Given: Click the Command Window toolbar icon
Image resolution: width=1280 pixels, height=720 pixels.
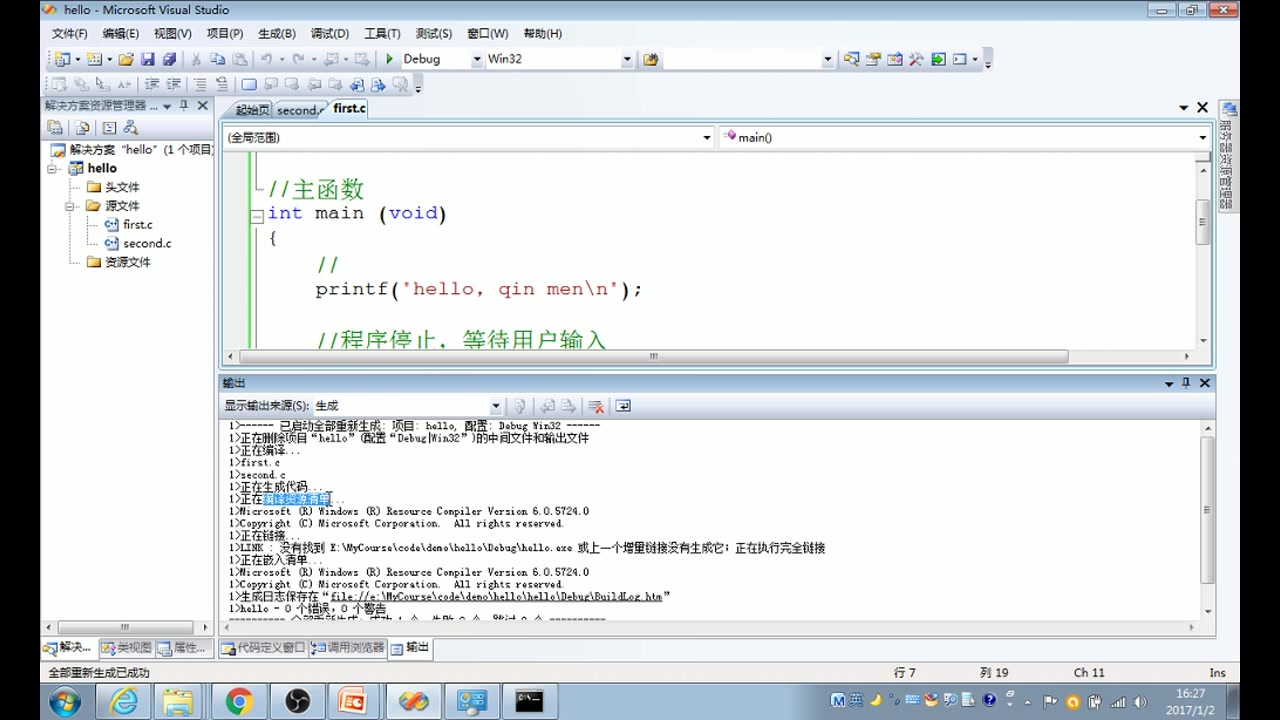Looking at the screenshot, I should [x=960, y=59].
